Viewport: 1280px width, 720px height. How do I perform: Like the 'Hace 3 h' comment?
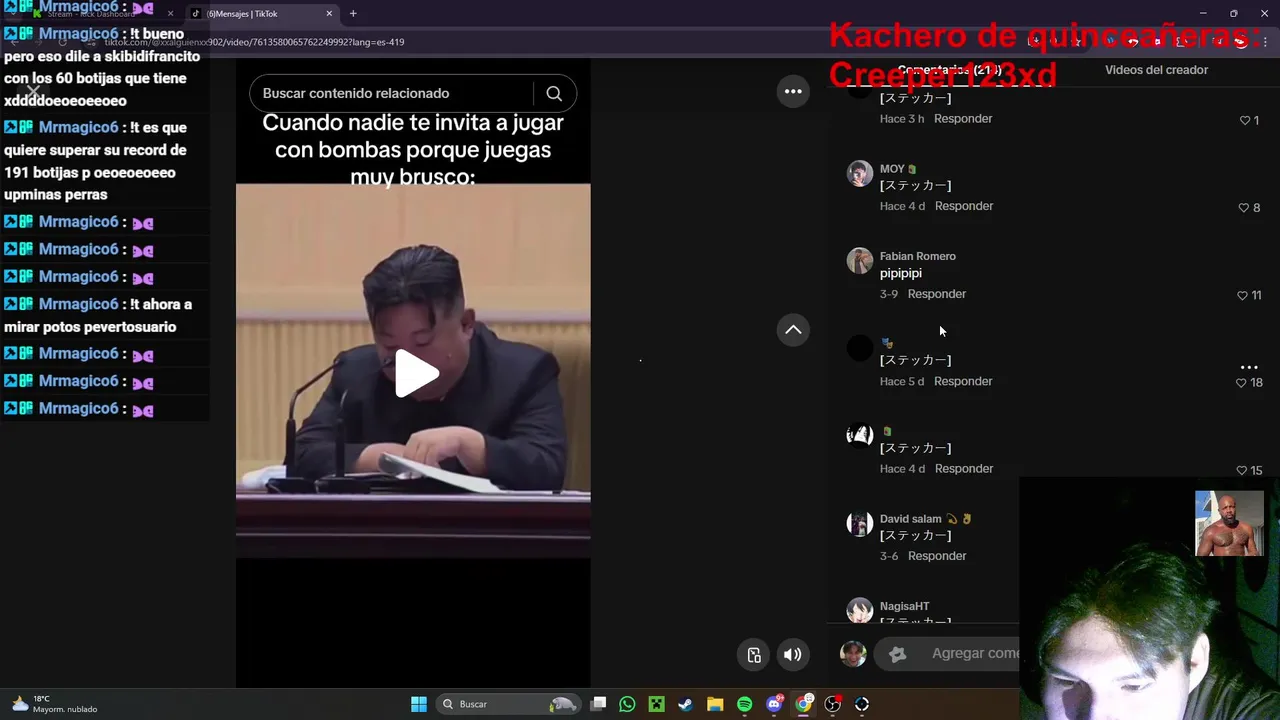pos(1245,120)
